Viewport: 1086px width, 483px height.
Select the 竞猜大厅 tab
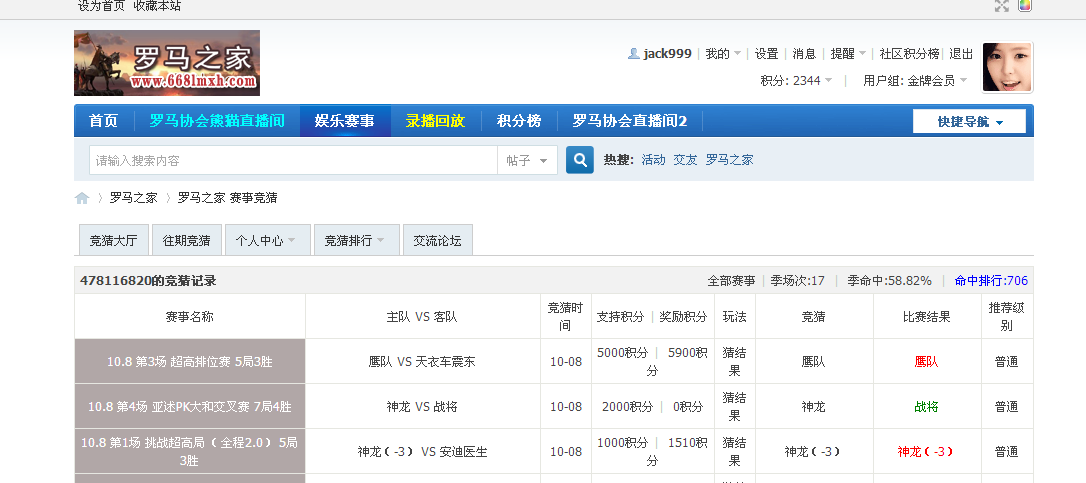[113, 241]
